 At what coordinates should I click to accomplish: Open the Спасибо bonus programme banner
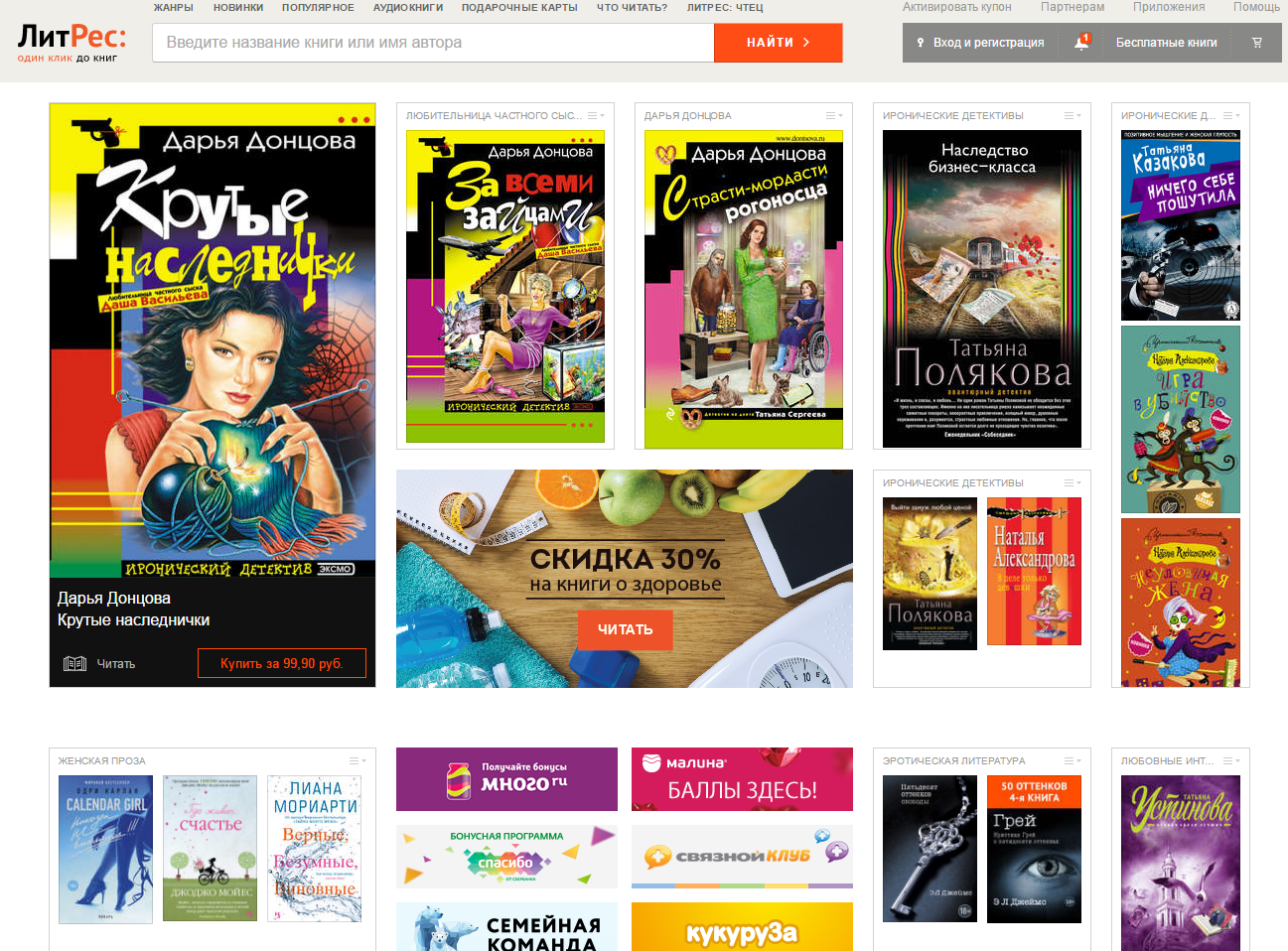click(506, 857)
